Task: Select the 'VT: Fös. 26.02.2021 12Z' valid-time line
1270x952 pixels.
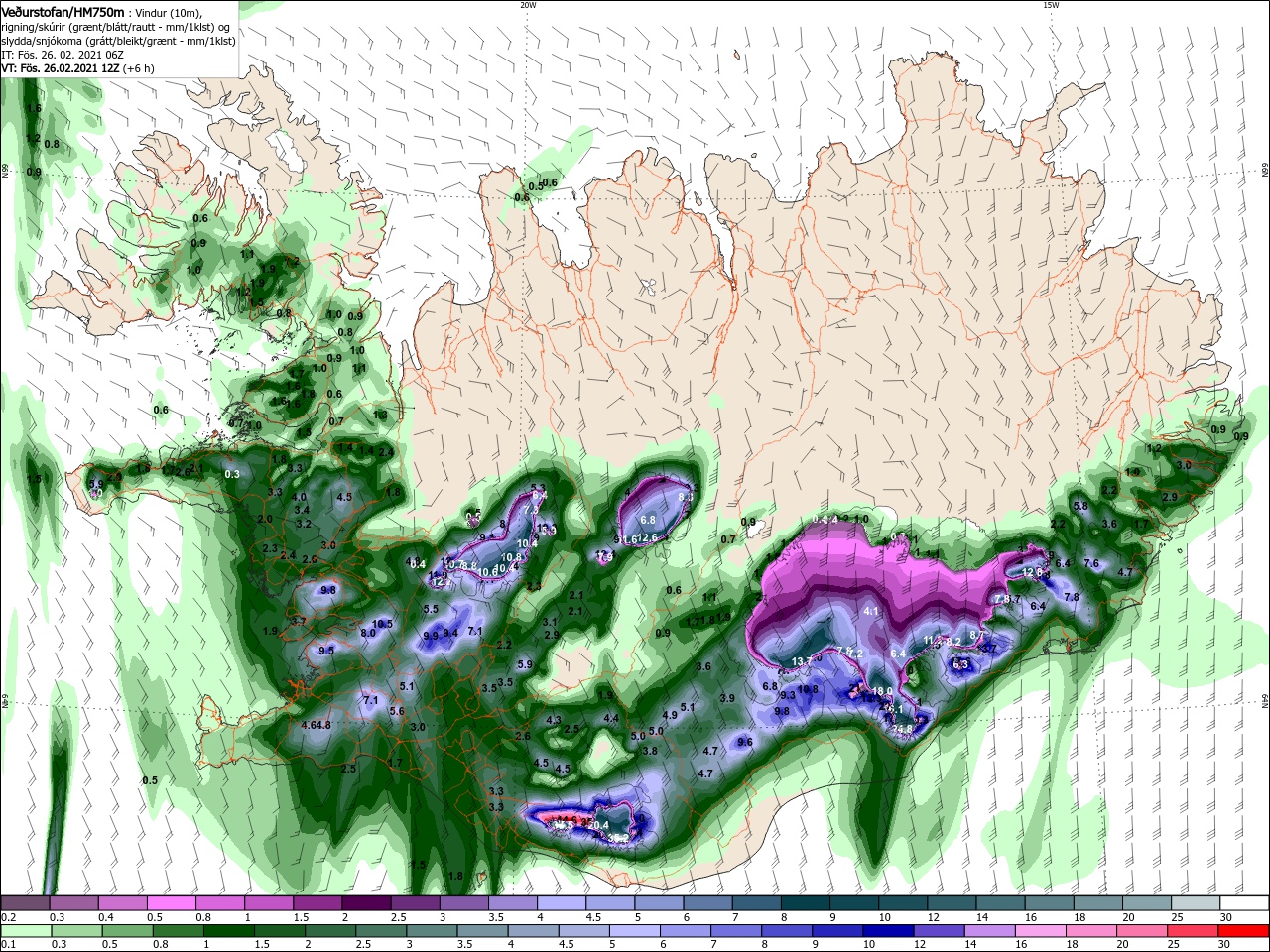Action: [77, 68]
